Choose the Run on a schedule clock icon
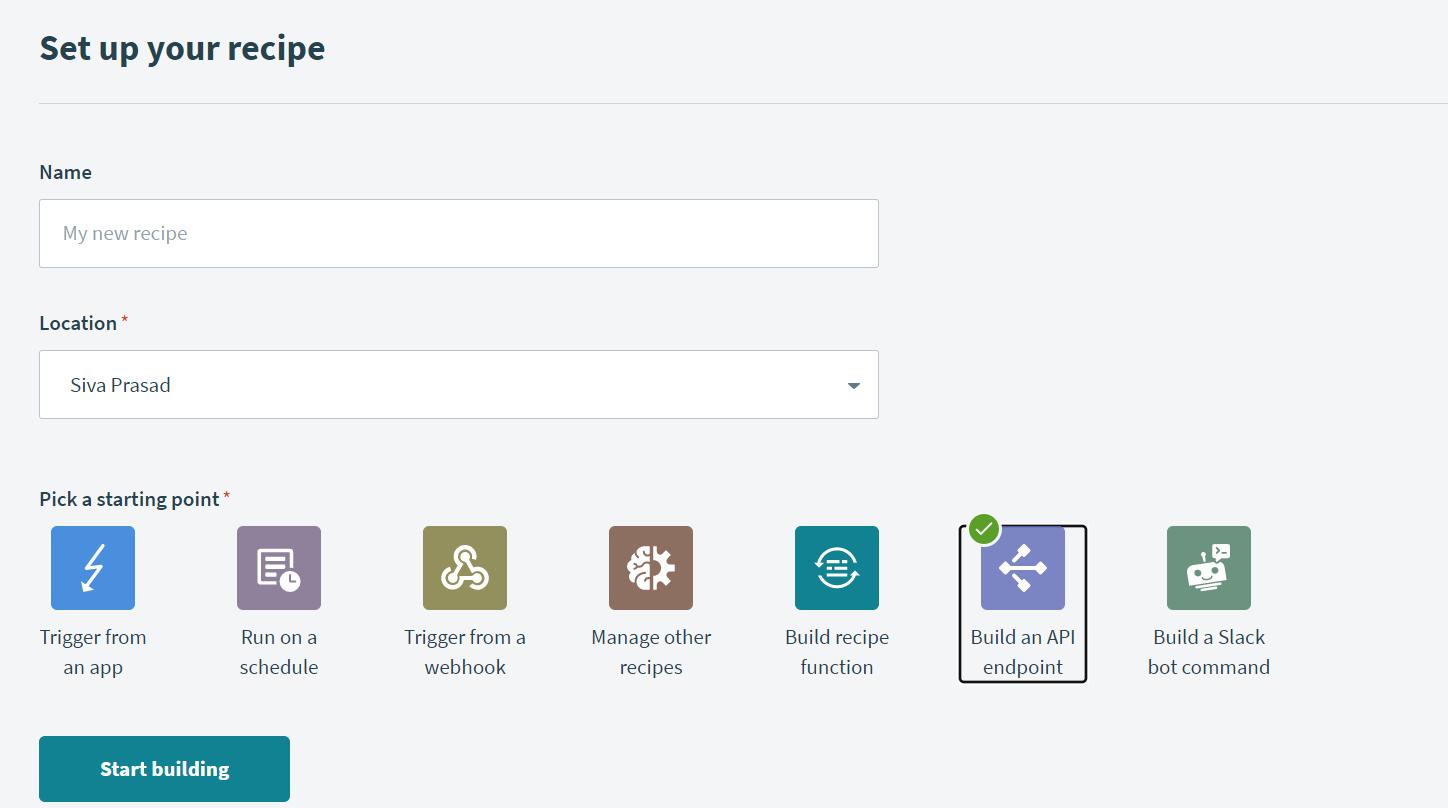This screenshot has height=808, width=1448. tap(279, 568)
